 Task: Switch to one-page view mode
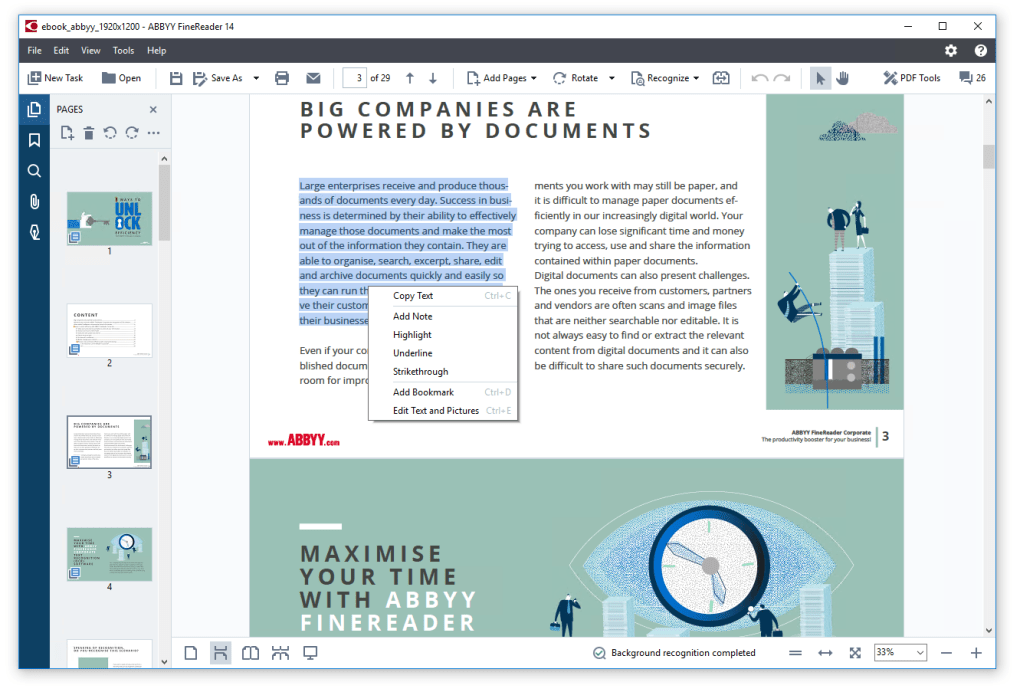tap(191, 653)
